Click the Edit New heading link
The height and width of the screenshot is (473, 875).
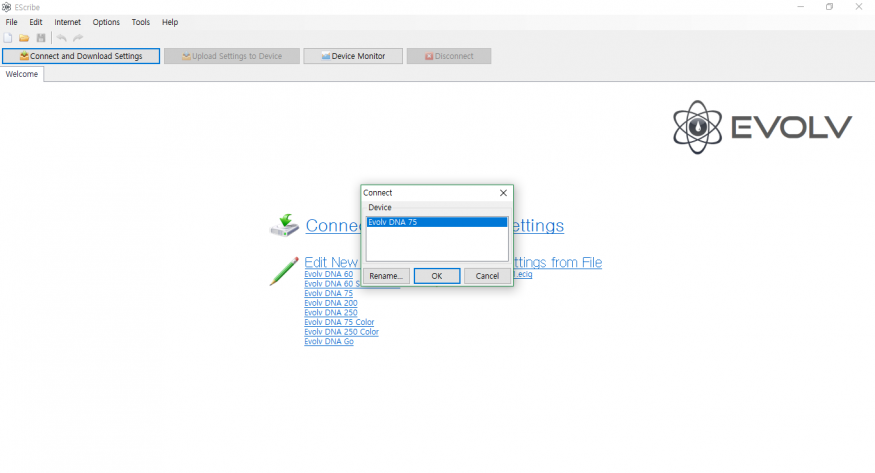click(331, 262)
